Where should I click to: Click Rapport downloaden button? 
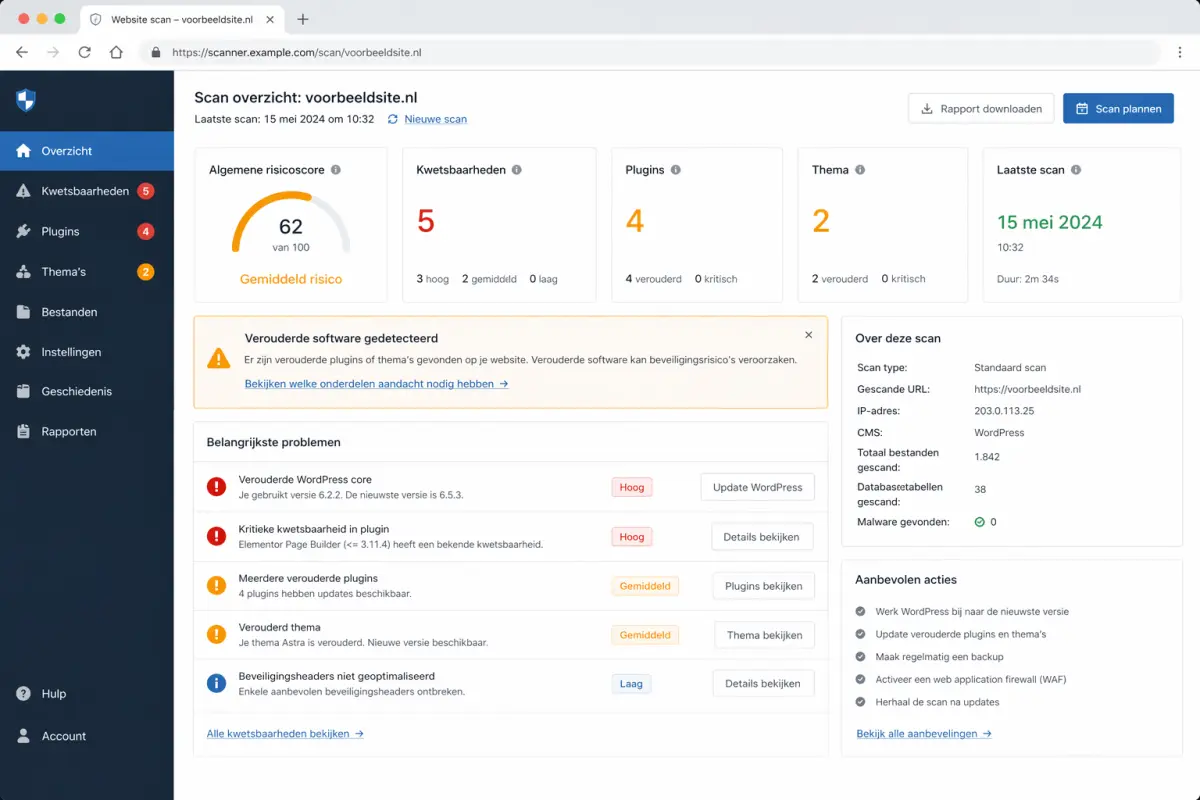[x=981, y=109]
